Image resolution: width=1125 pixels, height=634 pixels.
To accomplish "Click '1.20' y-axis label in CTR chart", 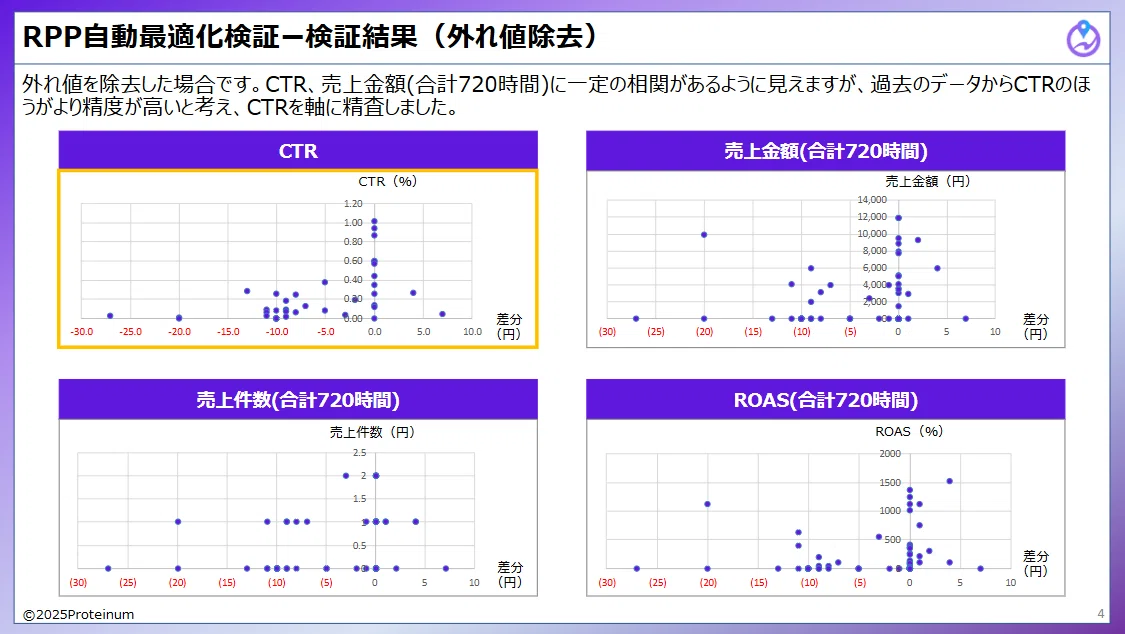I will [353, 204].
